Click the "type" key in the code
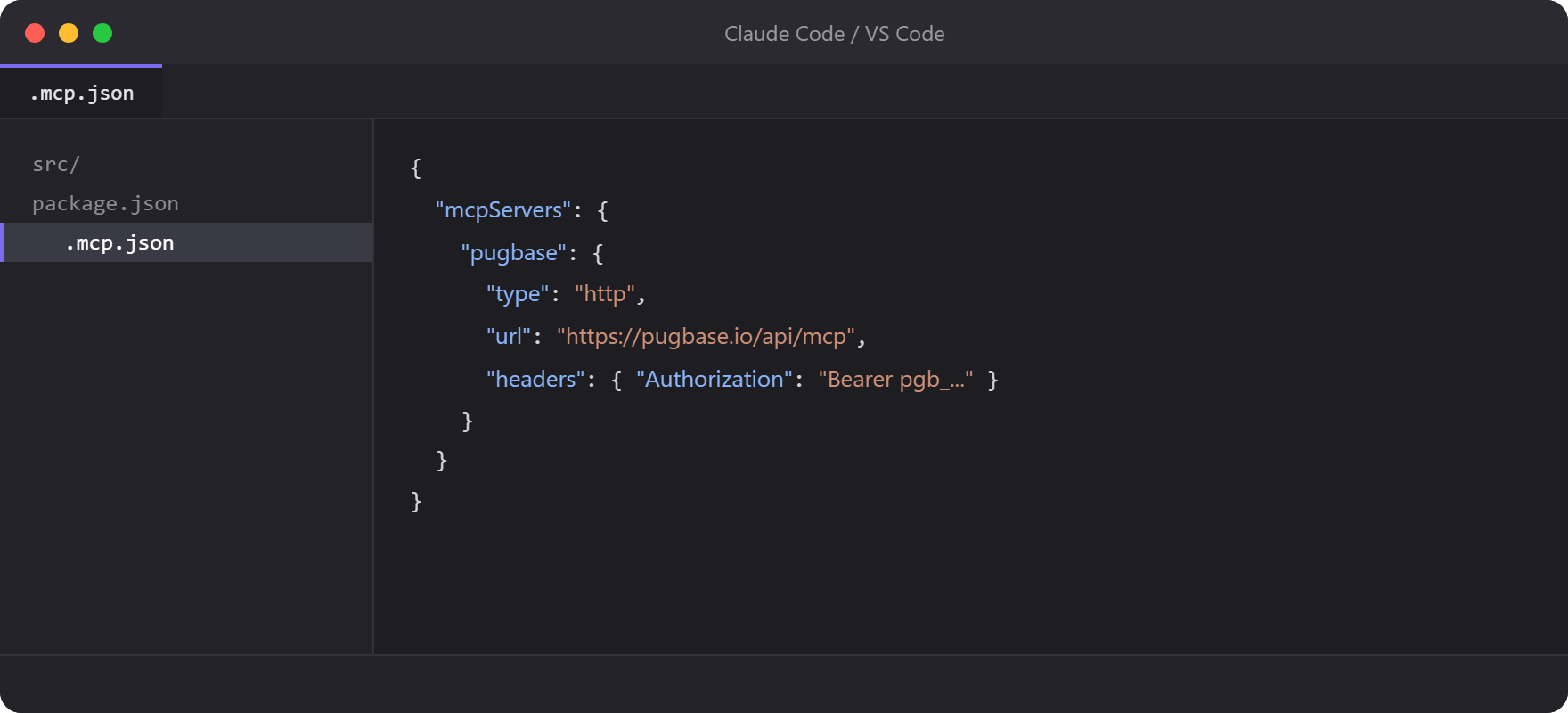This screenshot has height=713, width=1568. click(518, 294)
